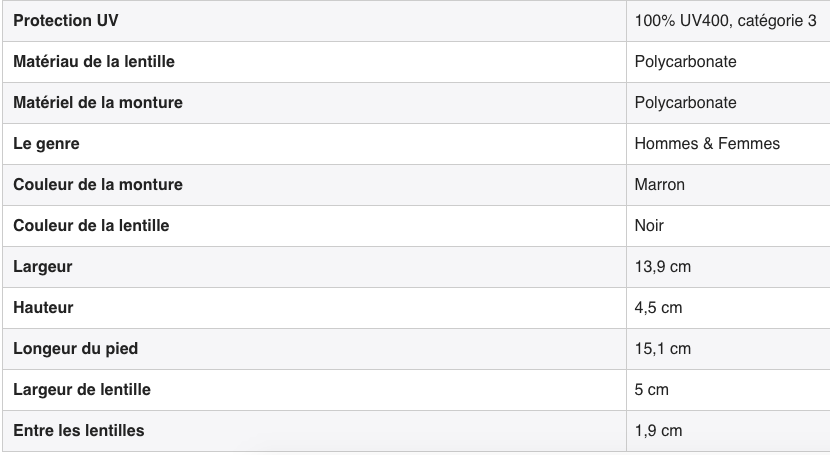This screenshot has height=455, width=830.
Task: Click the "Hauteur" row label
Action: 43,308
